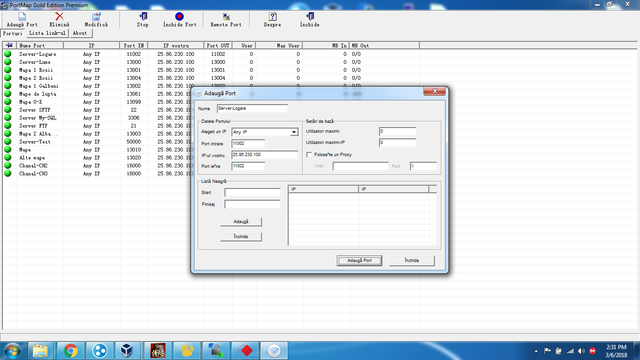
Task: Click the green status icon for Server-Lume
Action: click(x=8, y=62)
